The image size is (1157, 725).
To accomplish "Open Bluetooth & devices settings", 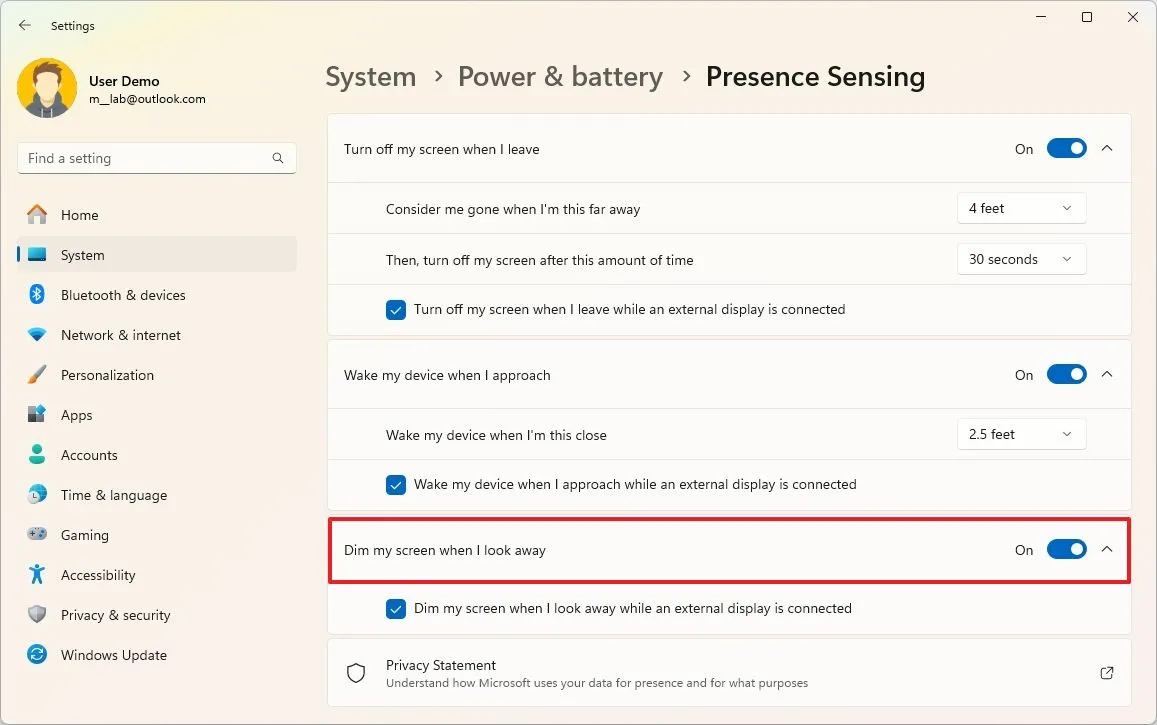I will [x=122, y=295].
